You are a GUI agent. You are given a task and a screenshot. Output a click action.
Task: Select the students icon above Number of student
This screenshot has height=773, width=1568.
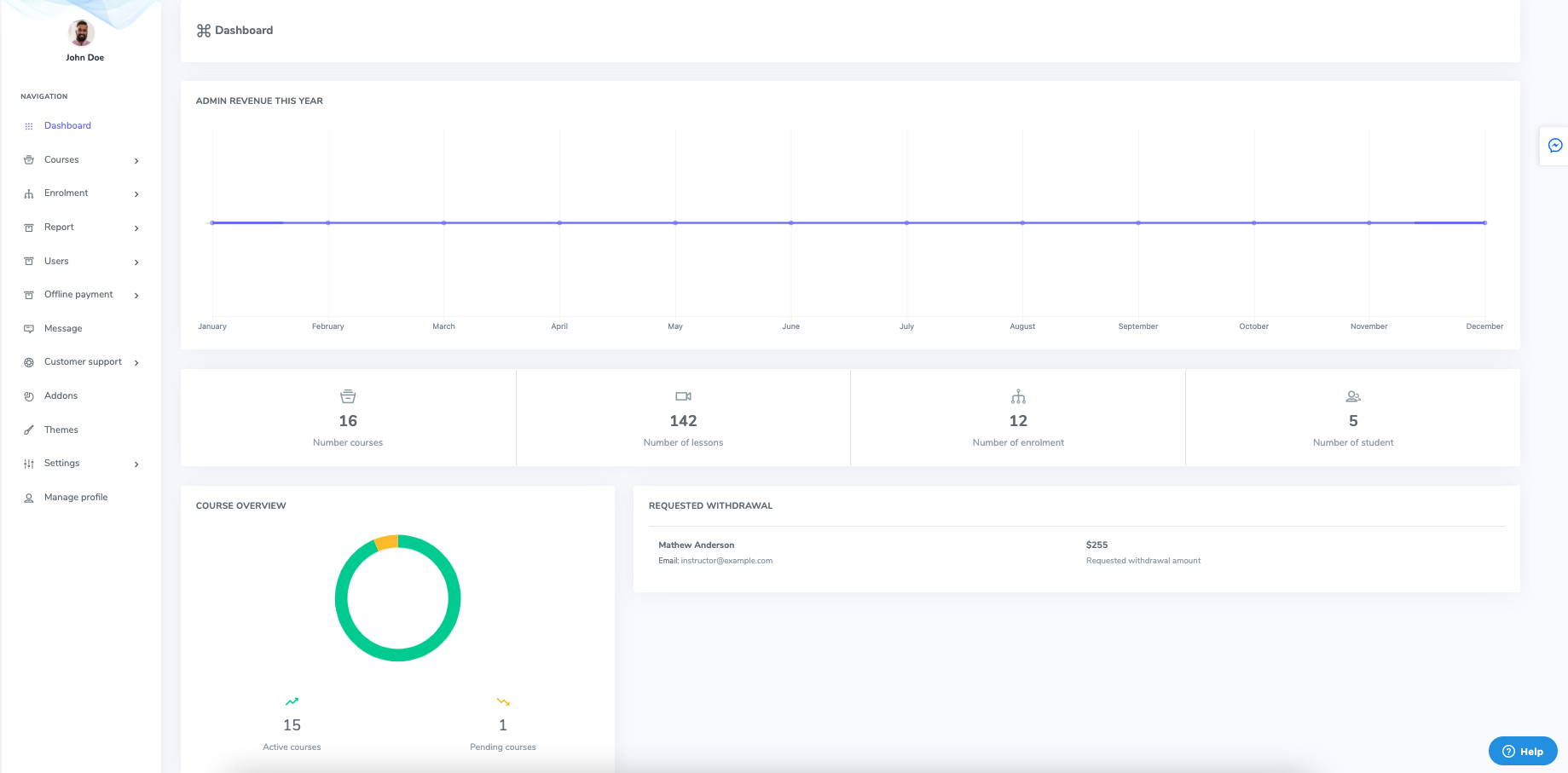pos(1353,395)
